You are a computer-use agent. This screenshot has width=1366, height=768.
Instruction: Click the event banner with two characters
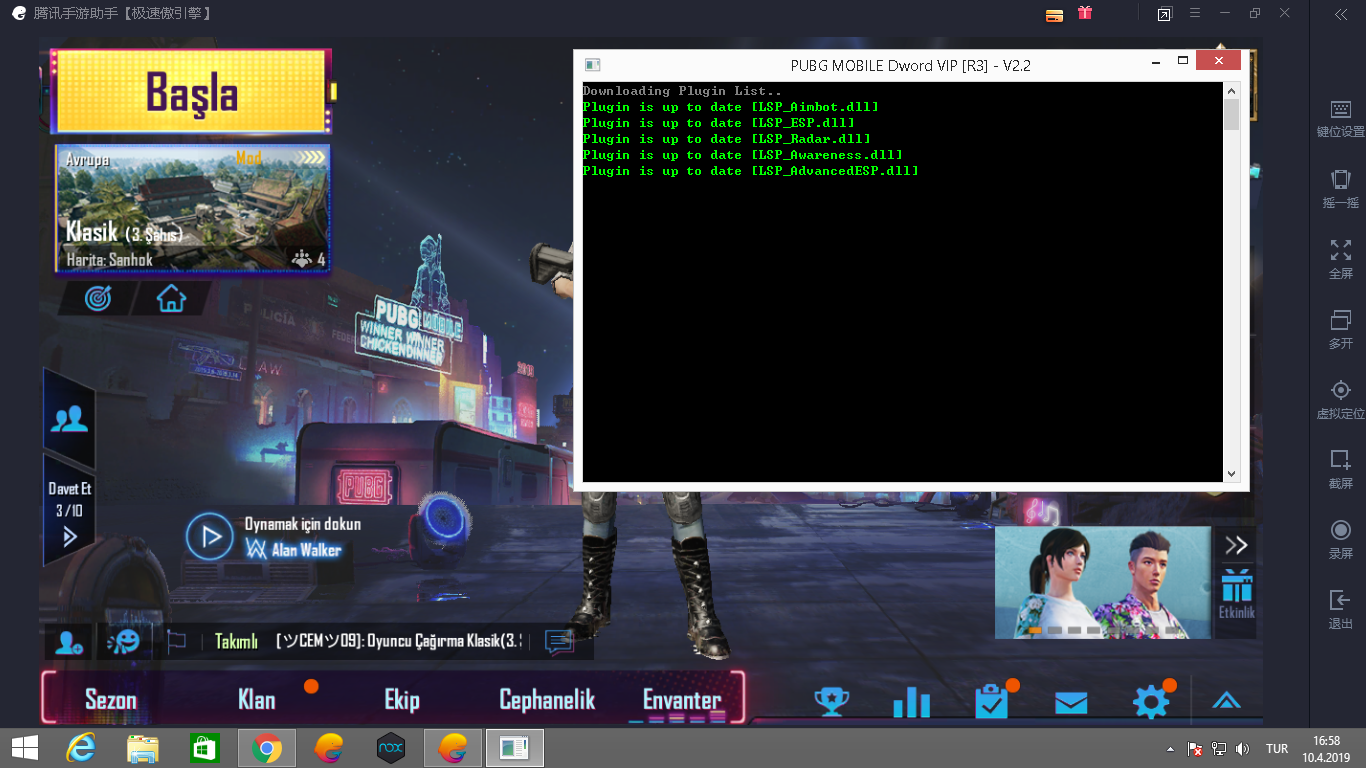[1103, 583]
